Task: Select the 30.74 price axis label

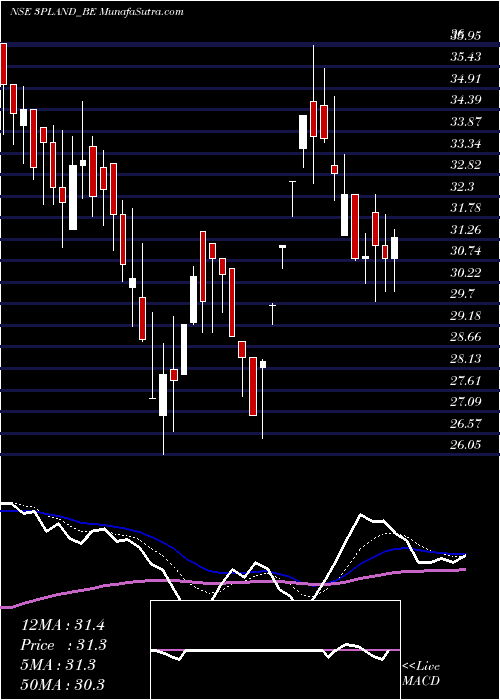Action: coord(466,251)
